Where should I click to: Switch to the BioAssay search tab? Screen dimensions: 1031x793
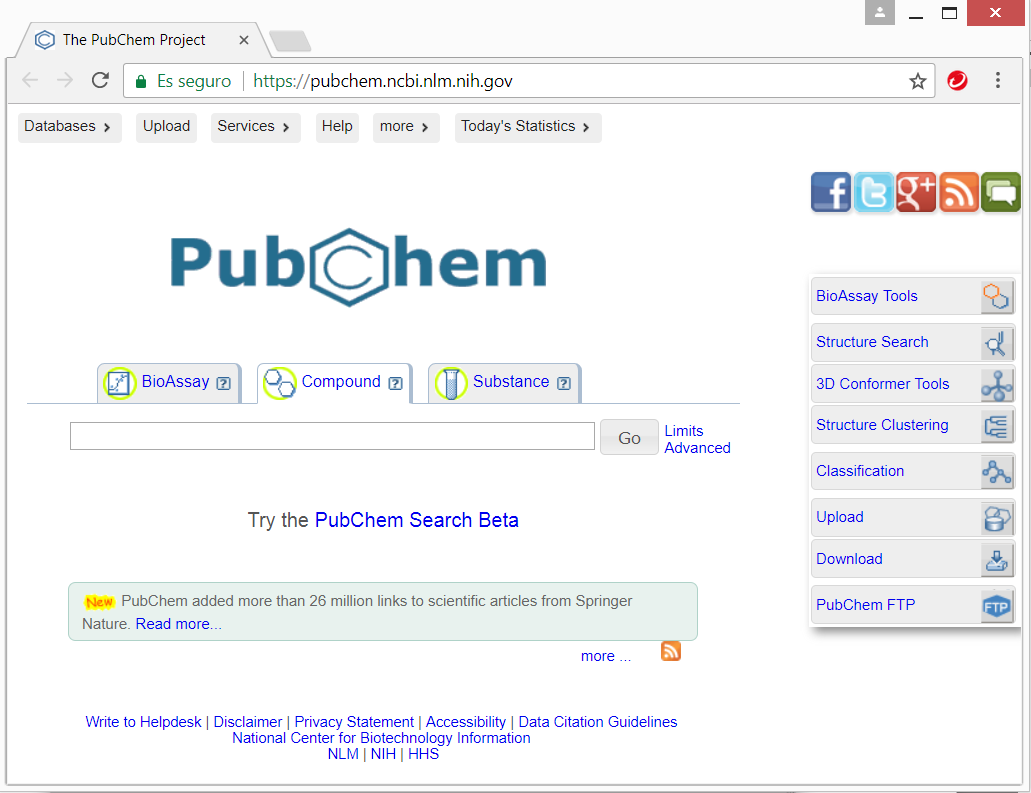tap(170, 383)
